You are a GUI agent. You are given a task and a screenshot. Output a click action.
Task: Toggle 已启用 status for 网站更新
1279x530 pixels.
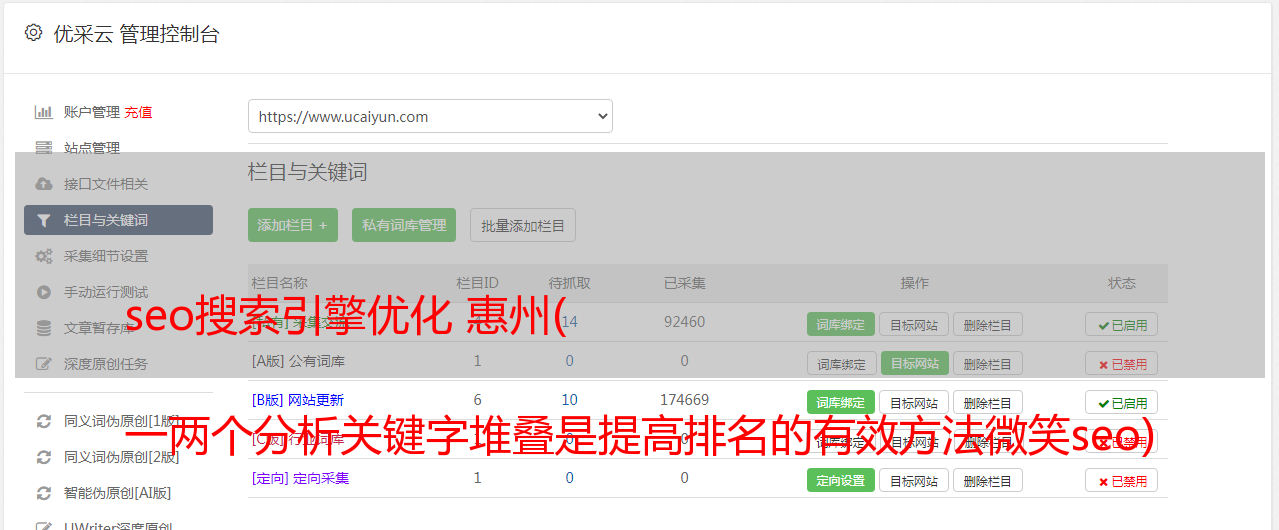[1121, 402]
